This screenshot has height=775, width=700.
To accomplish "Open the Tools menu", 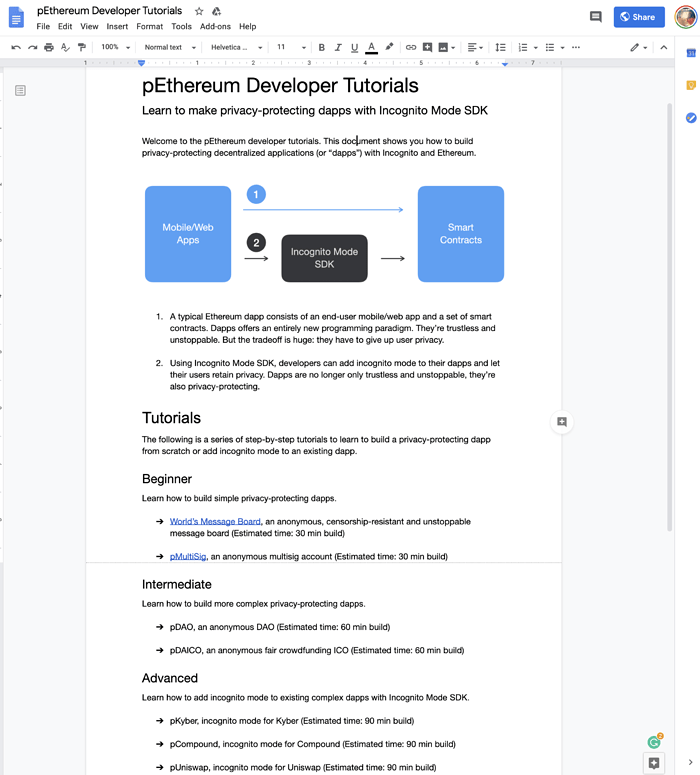I will click(181, 26).
